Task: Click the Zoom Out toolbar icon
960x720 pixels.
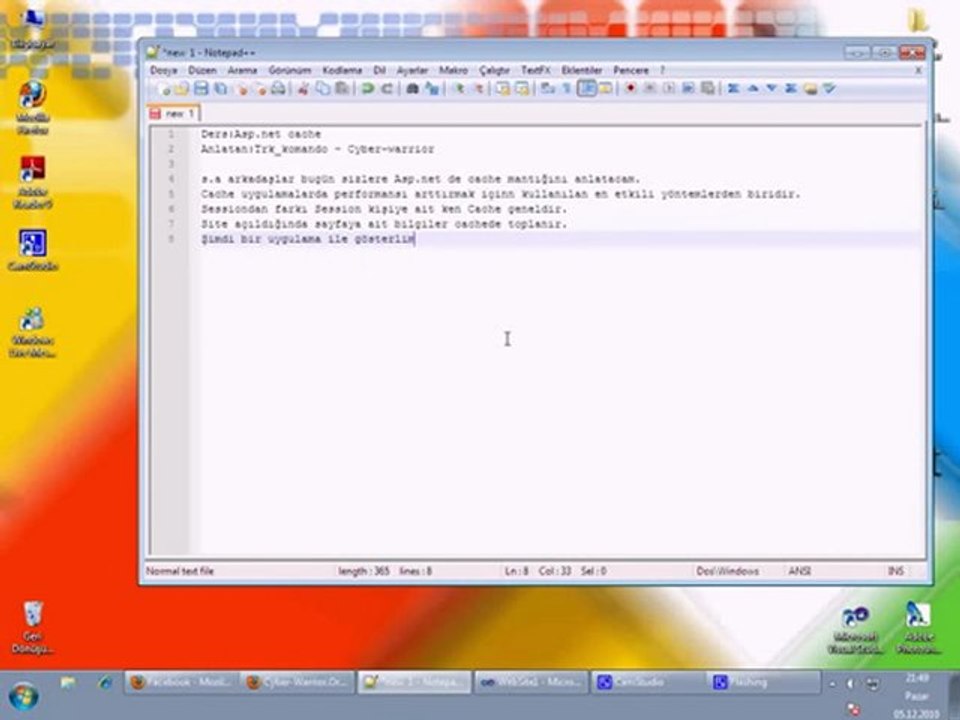Action: point(478,89)
